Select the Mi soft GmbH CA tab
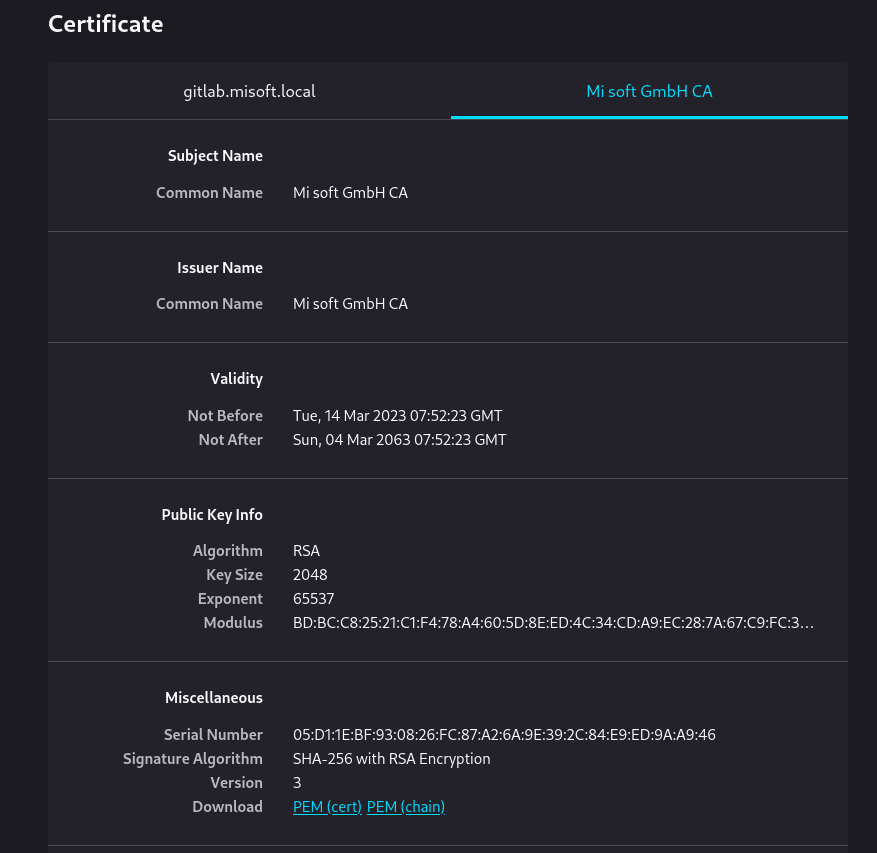Screen dimensions: 877x853 (649, 91)
